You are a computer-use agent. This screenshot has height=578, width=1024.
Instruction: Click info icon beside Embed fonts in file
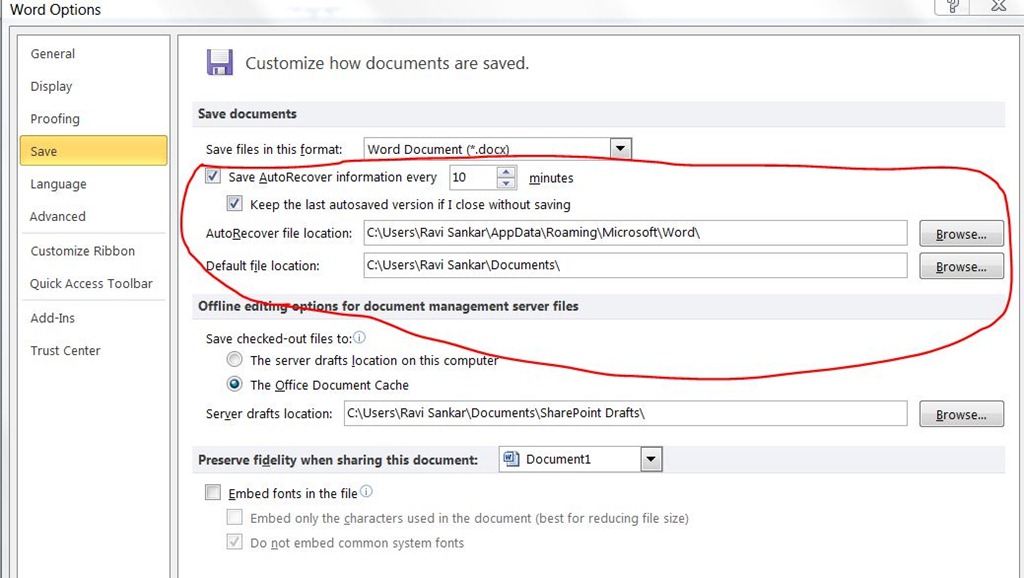coord(366,492)
